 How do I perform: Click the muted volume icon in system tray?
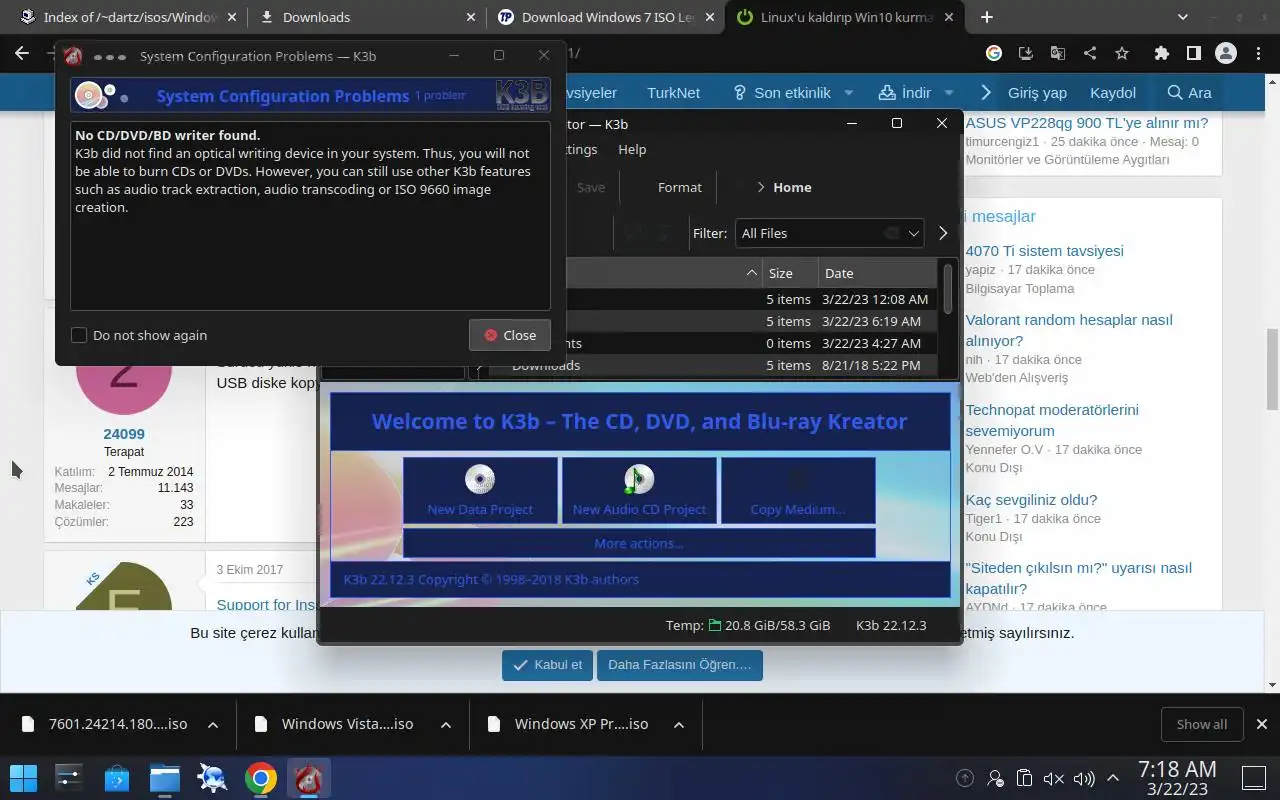pos(1053,778)
